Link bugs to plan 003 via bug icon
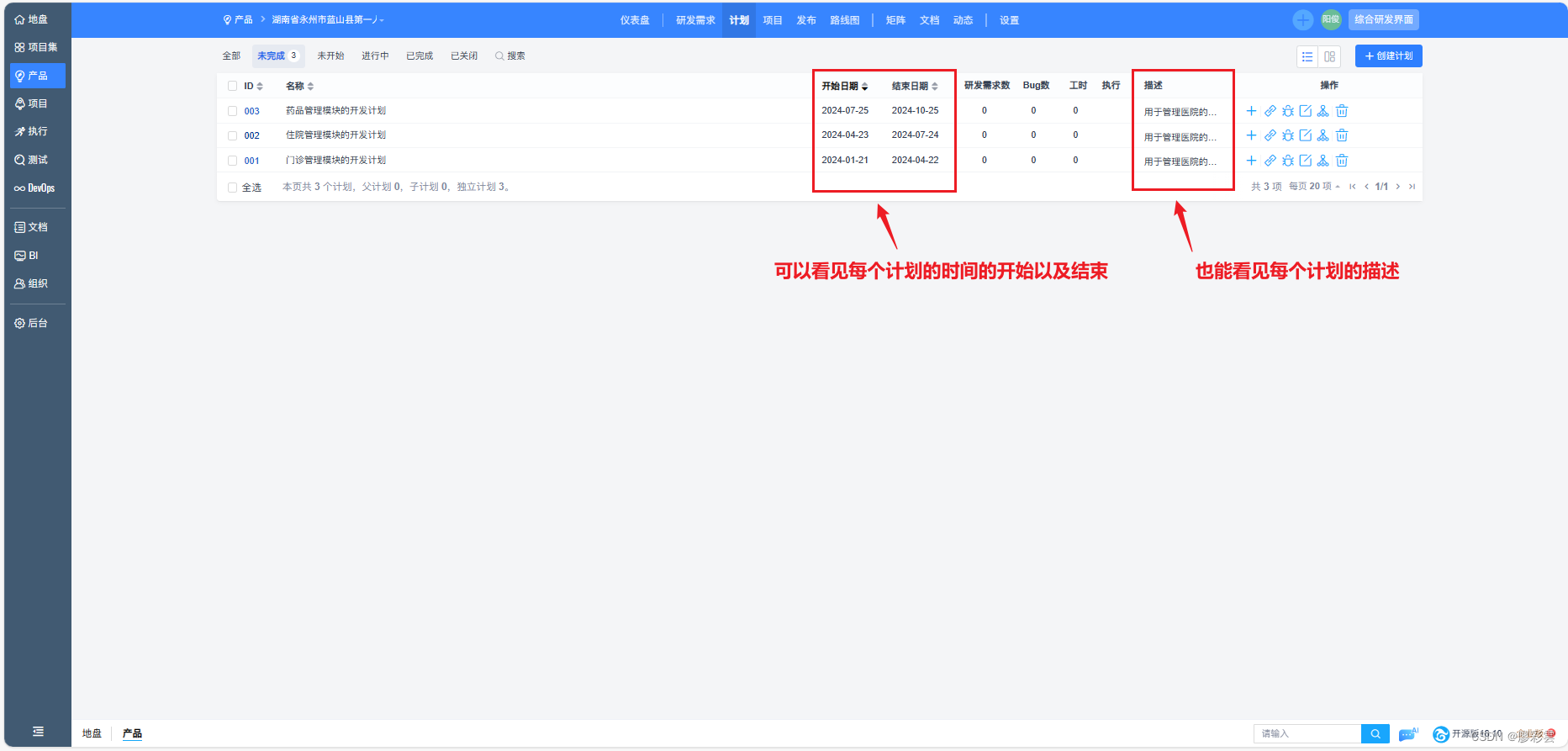Image resolution: width=1568 pixels, height=751 pixels. [1287, 111]
